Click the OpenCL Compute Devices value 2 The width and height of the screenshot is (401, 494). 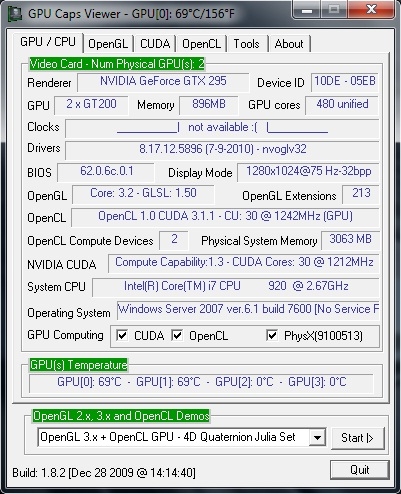(x=174, y=240)
